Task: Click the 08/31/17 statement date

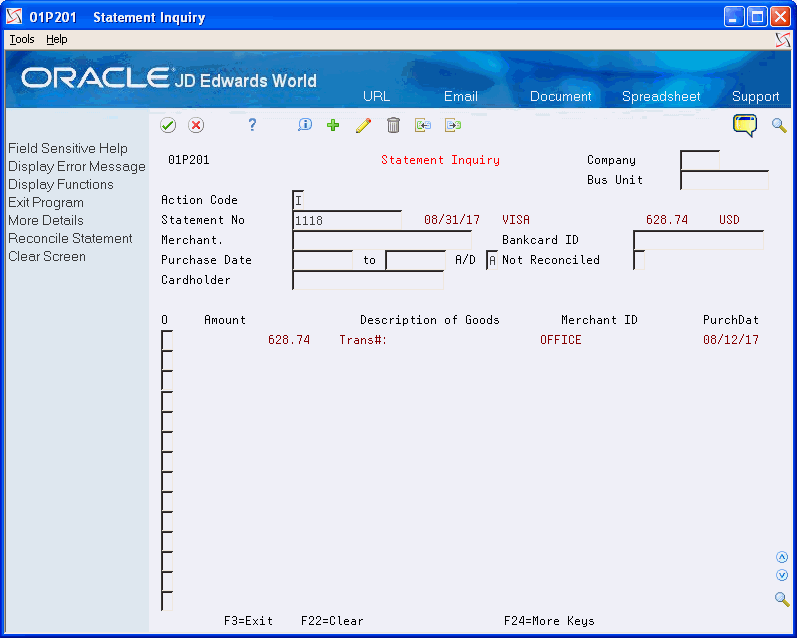Action: click(x=451, y=220)
